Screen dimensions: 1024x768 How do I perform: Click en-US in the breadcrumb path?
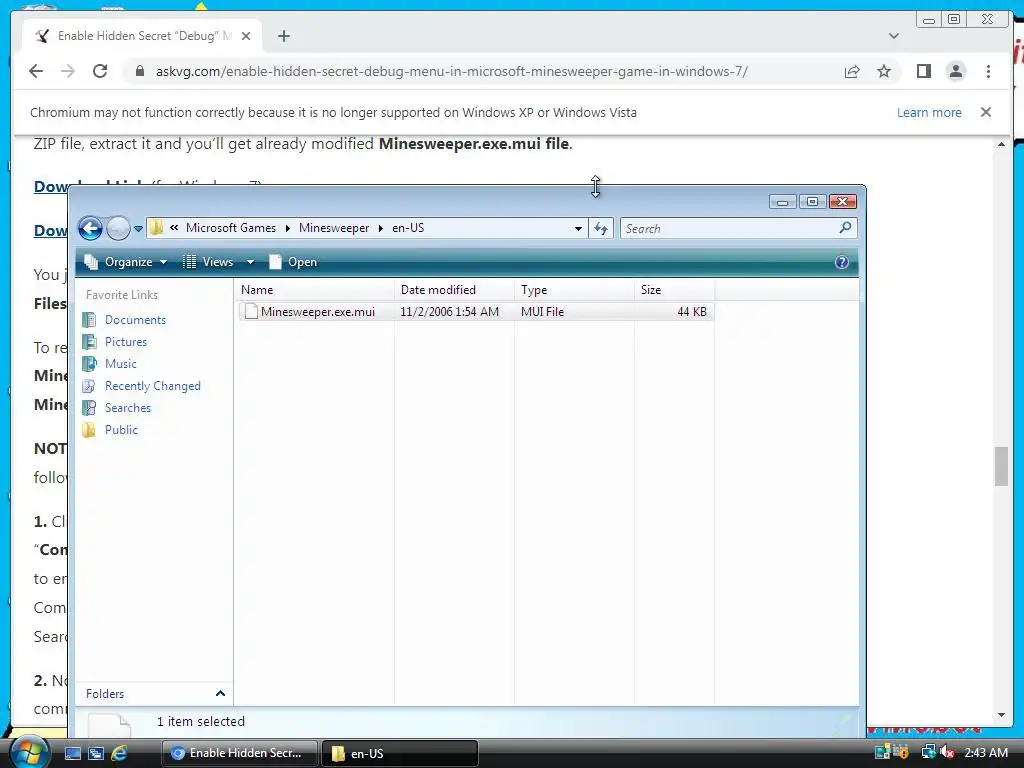408,228
